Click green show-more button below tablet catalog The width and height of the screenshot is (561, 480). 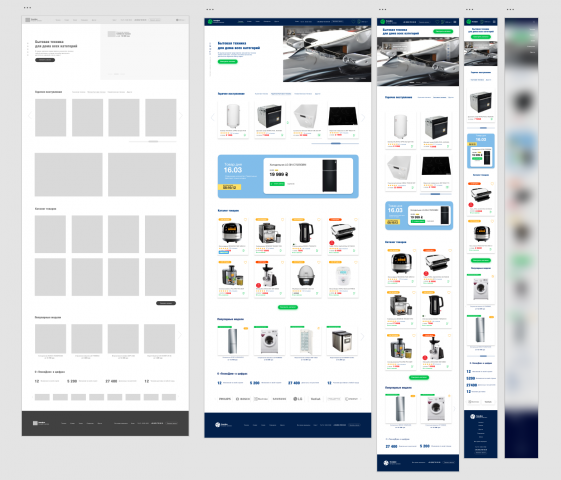419,377
